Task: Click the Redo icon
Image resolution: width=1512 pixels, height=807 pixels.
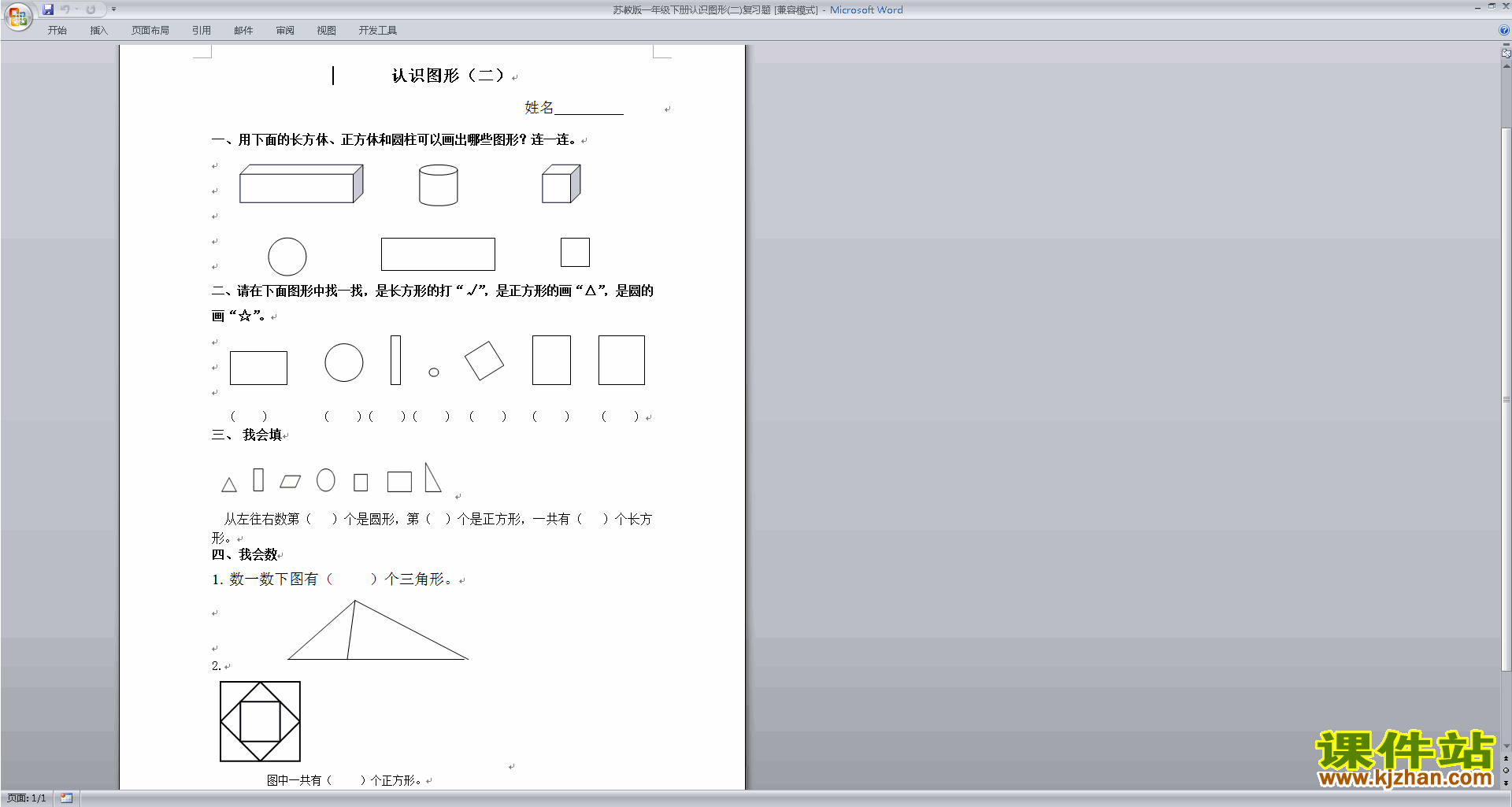Action: 91,9
